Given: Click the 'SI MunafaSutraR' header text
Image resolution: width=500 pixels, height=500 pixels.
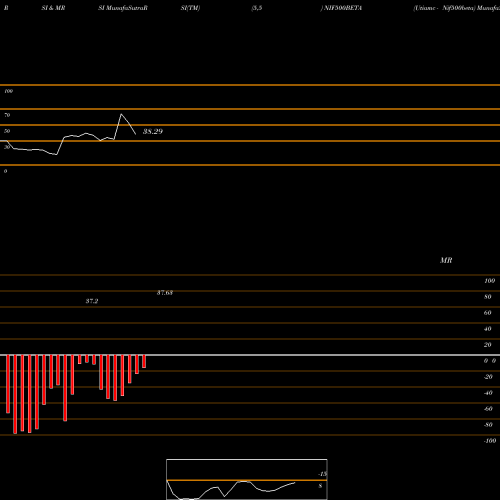Looking at the screenshot, I should pos(123,8).
